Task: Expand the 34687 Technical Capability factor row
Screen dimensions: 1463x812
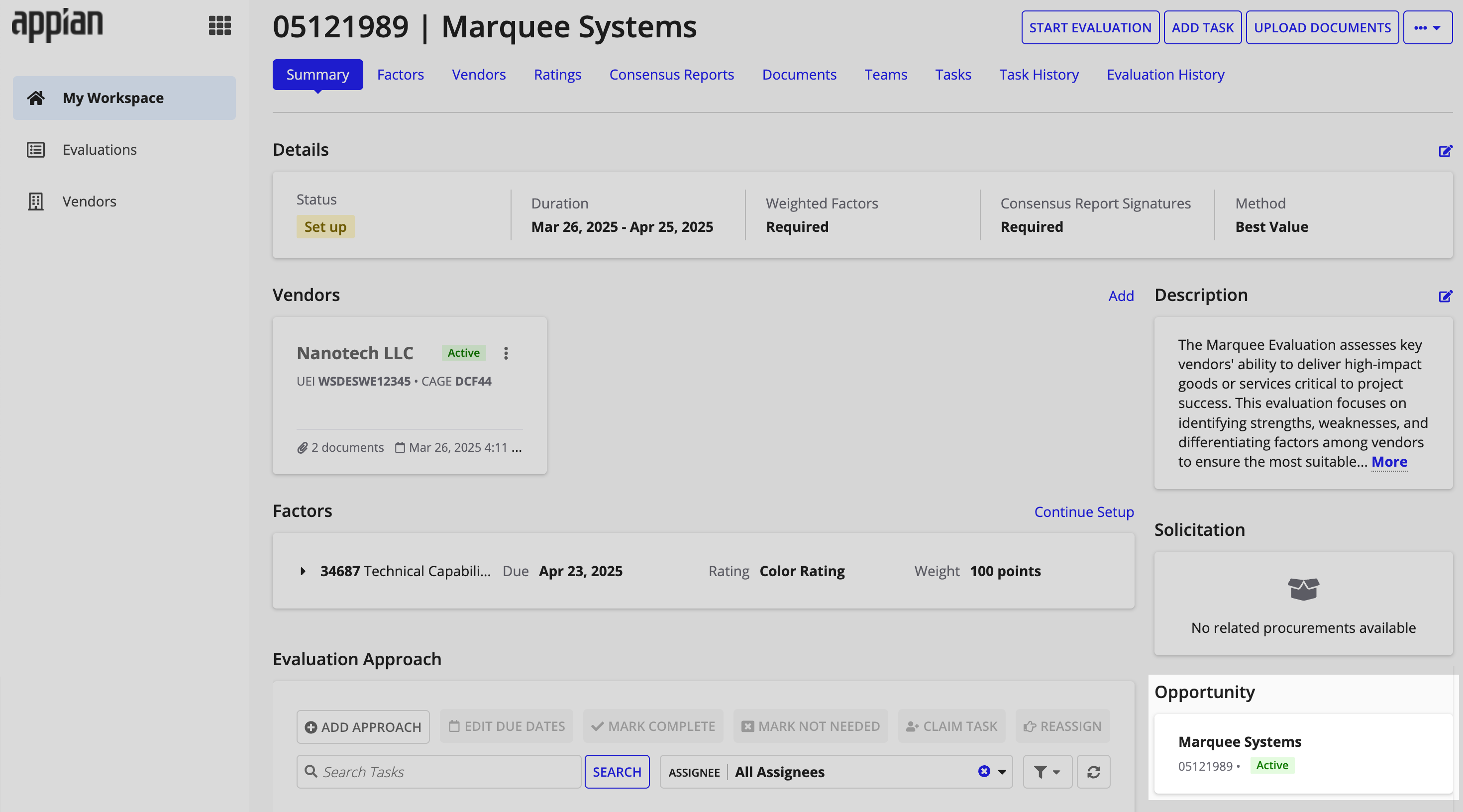Action: [303, 571]
